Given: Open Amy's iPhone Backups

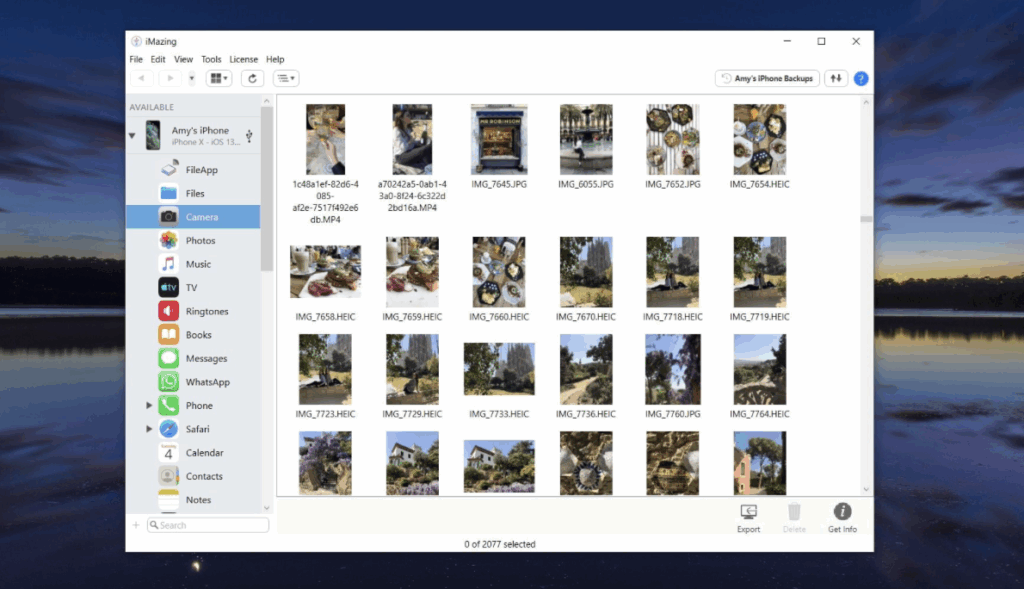Looking at the screenshot, I should click(767, 78).
